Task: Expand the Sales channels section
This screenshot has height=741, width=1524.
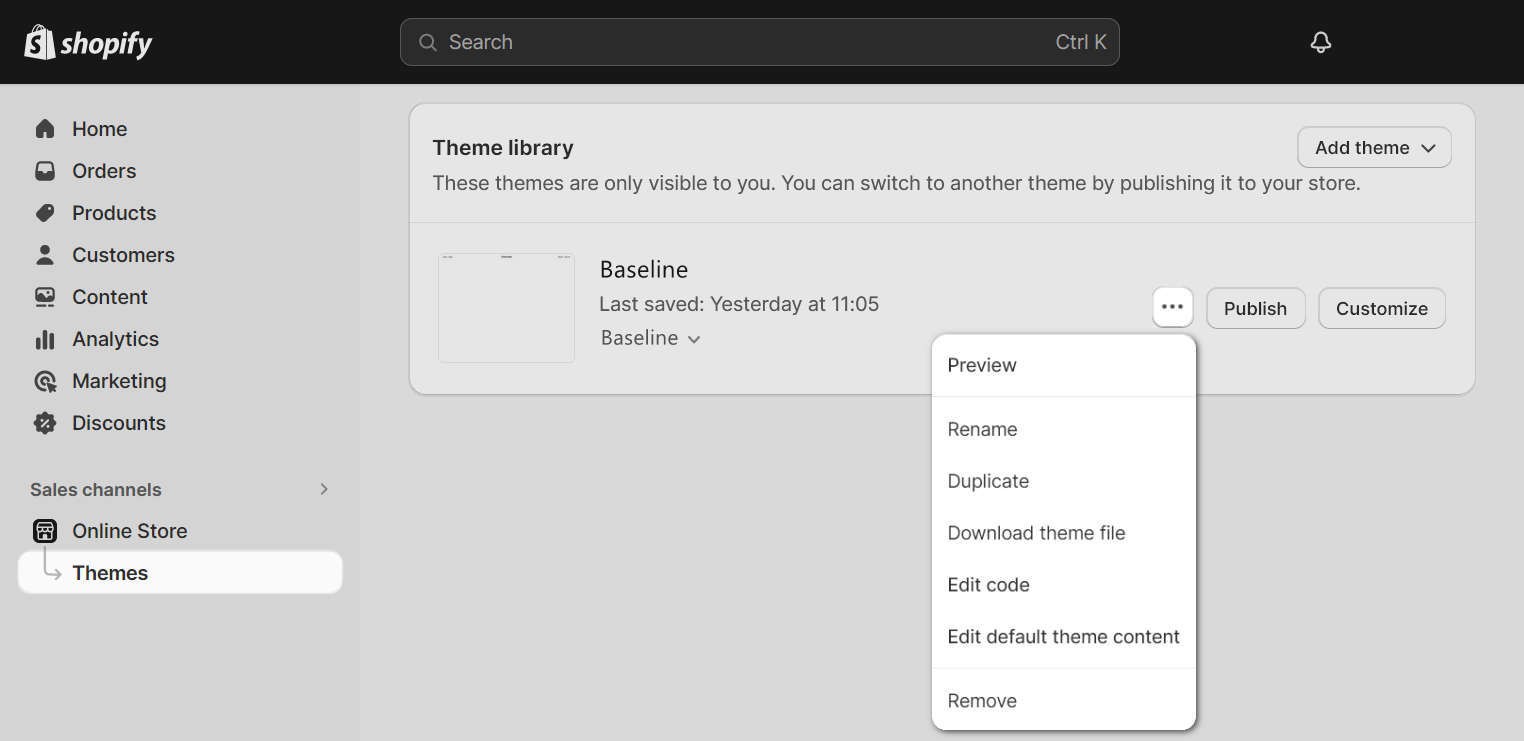Action: click(322, 489)
